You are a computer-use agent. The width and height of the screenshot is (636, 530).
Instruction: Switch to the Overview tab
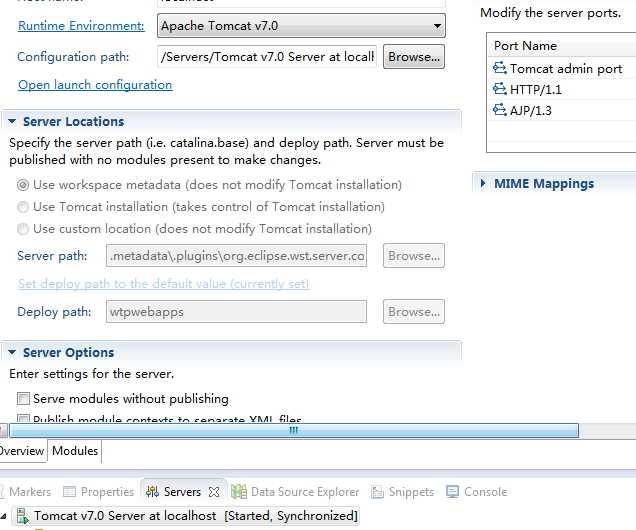point(21,451)
